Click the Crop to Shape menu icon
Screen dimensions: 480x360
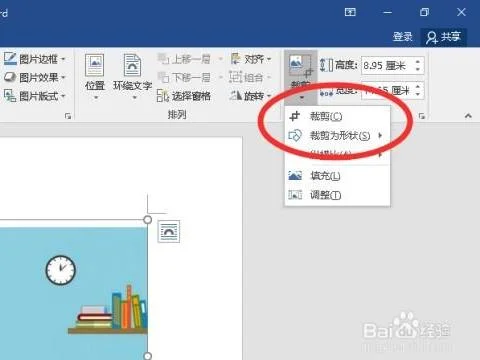click(295, 136)
